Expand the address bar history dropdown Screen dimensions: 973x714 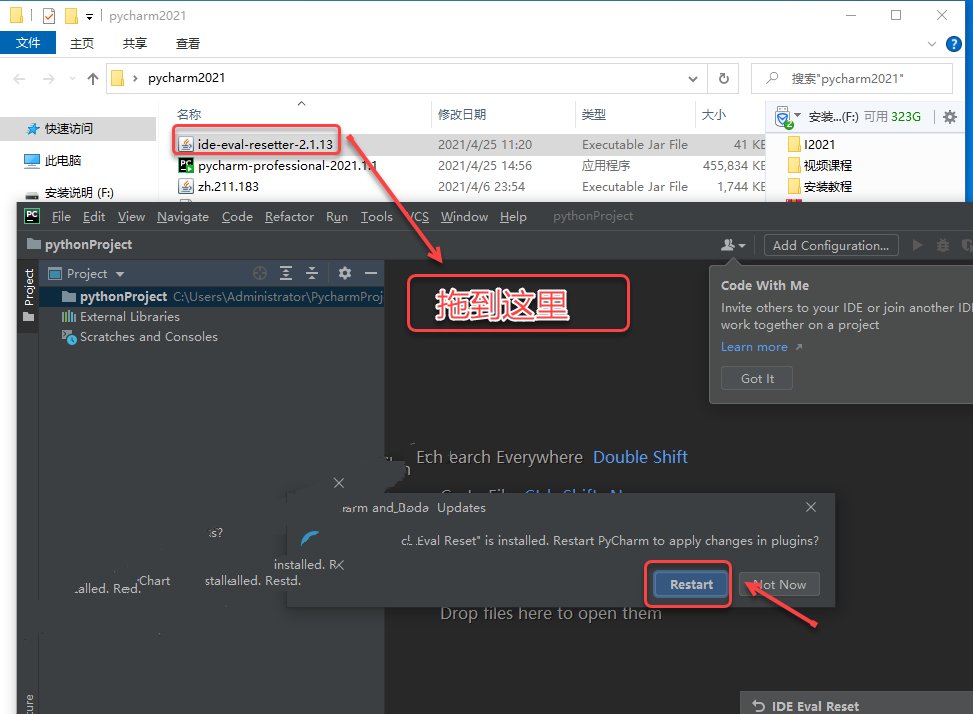pyautogui.click(x=693, y=79)
